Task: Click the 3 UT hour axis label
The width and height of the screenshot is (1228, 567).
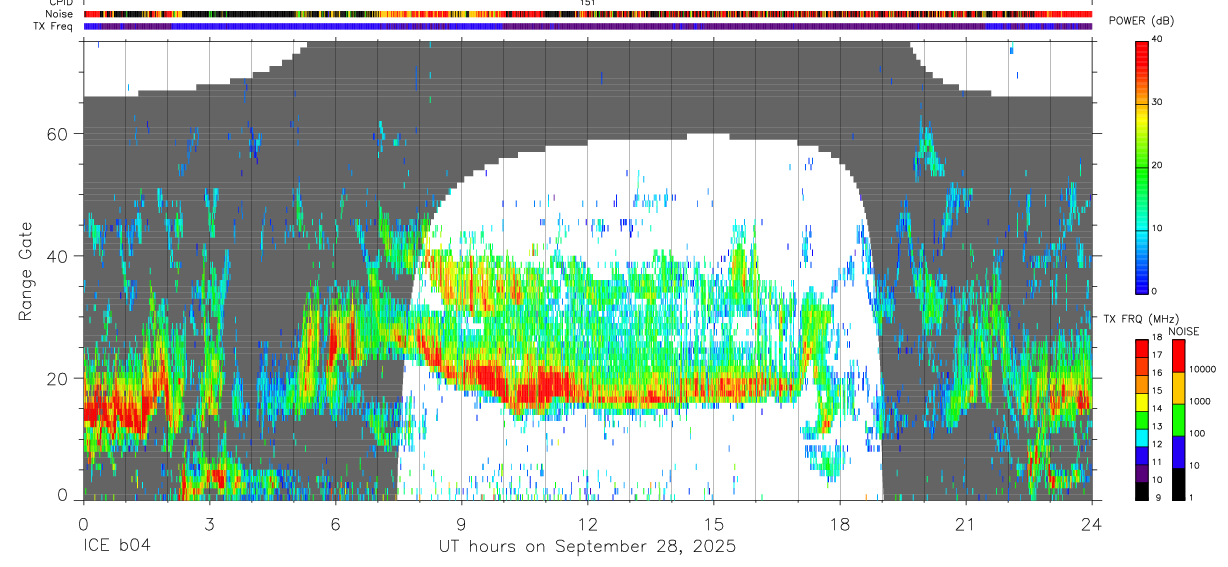Action: point(209,523)
